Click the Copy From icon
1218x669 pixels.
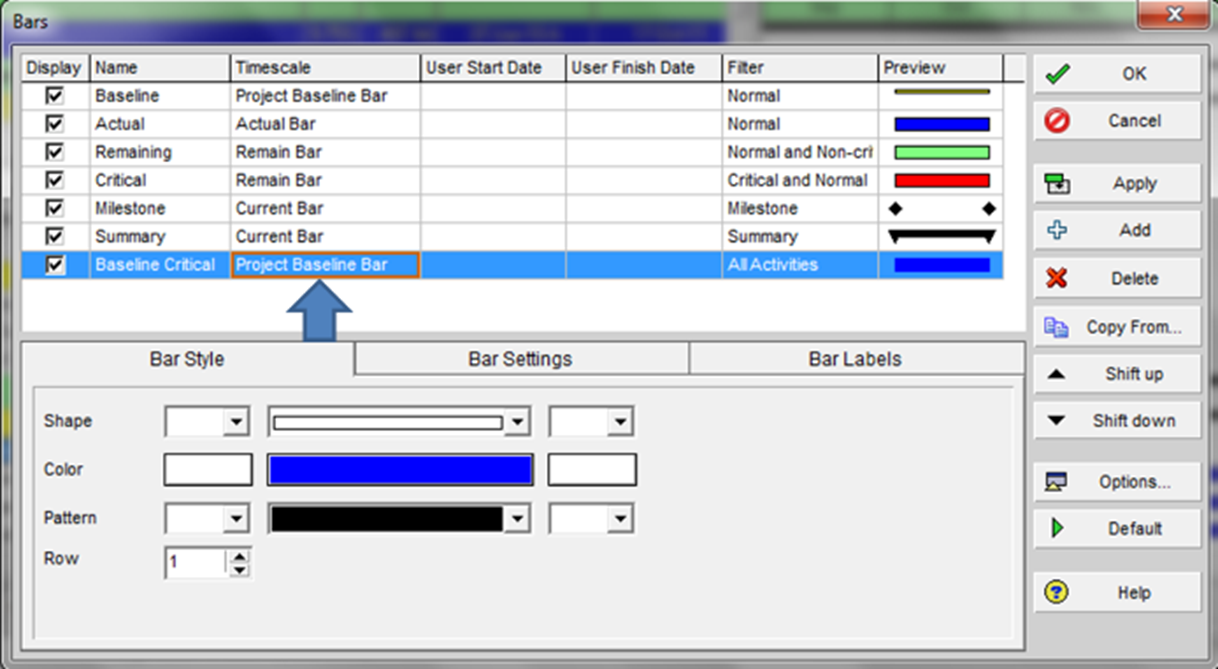click(x=1057, y=327)
